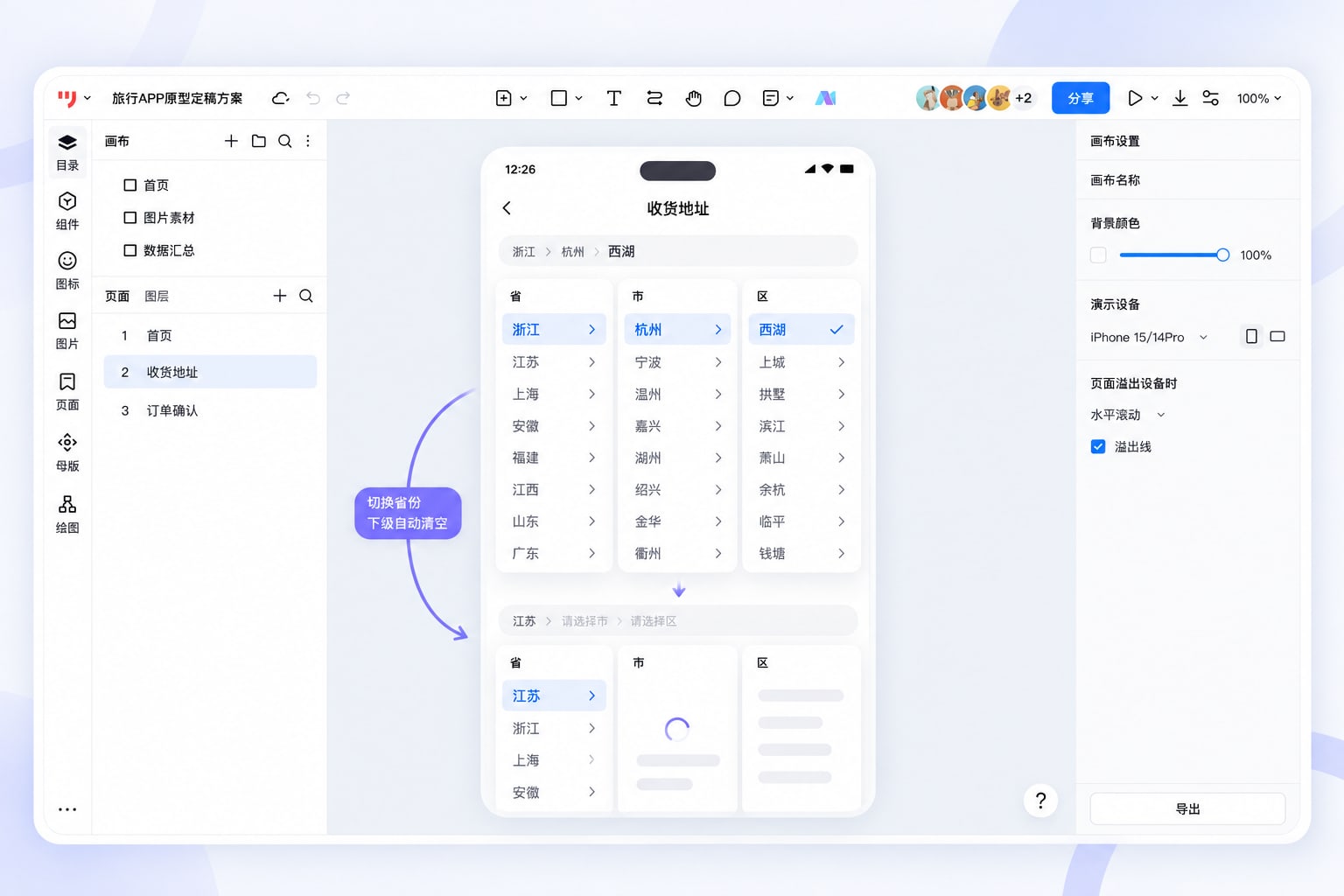Open the 图标 icon library panel
Image resolution: width=1344 pixels, height=896 pixels.
click(x=67, y=270)
